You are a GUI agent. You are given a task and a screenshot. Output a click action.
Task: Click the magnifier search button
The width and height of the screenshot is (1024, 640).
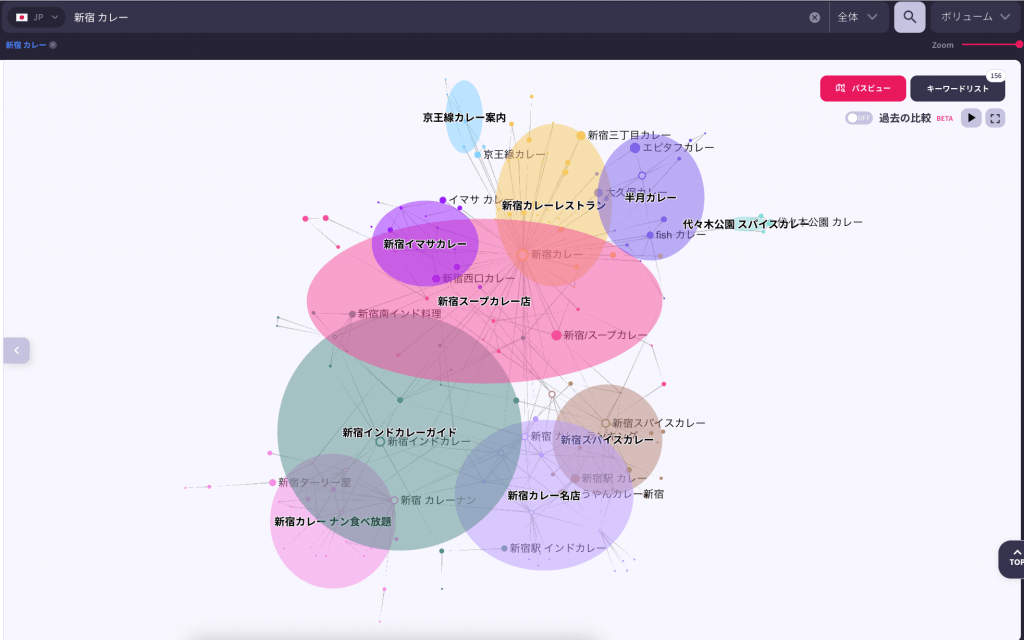pos(909,17)
